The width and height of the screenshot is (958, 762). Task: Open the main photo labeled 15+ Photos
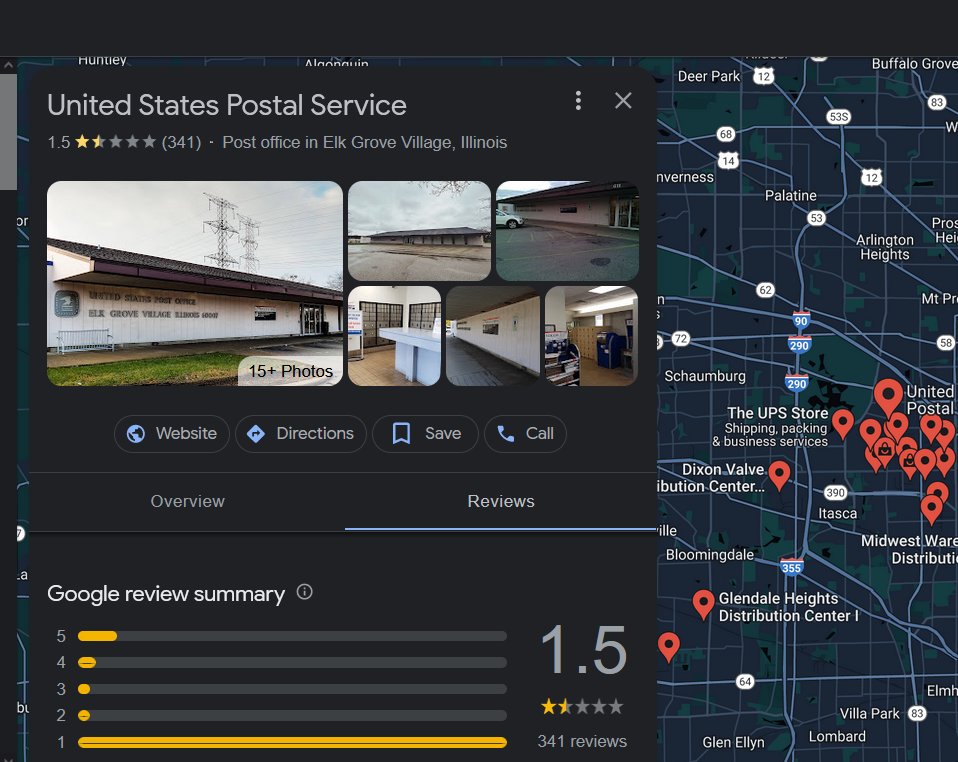(195, 283)
